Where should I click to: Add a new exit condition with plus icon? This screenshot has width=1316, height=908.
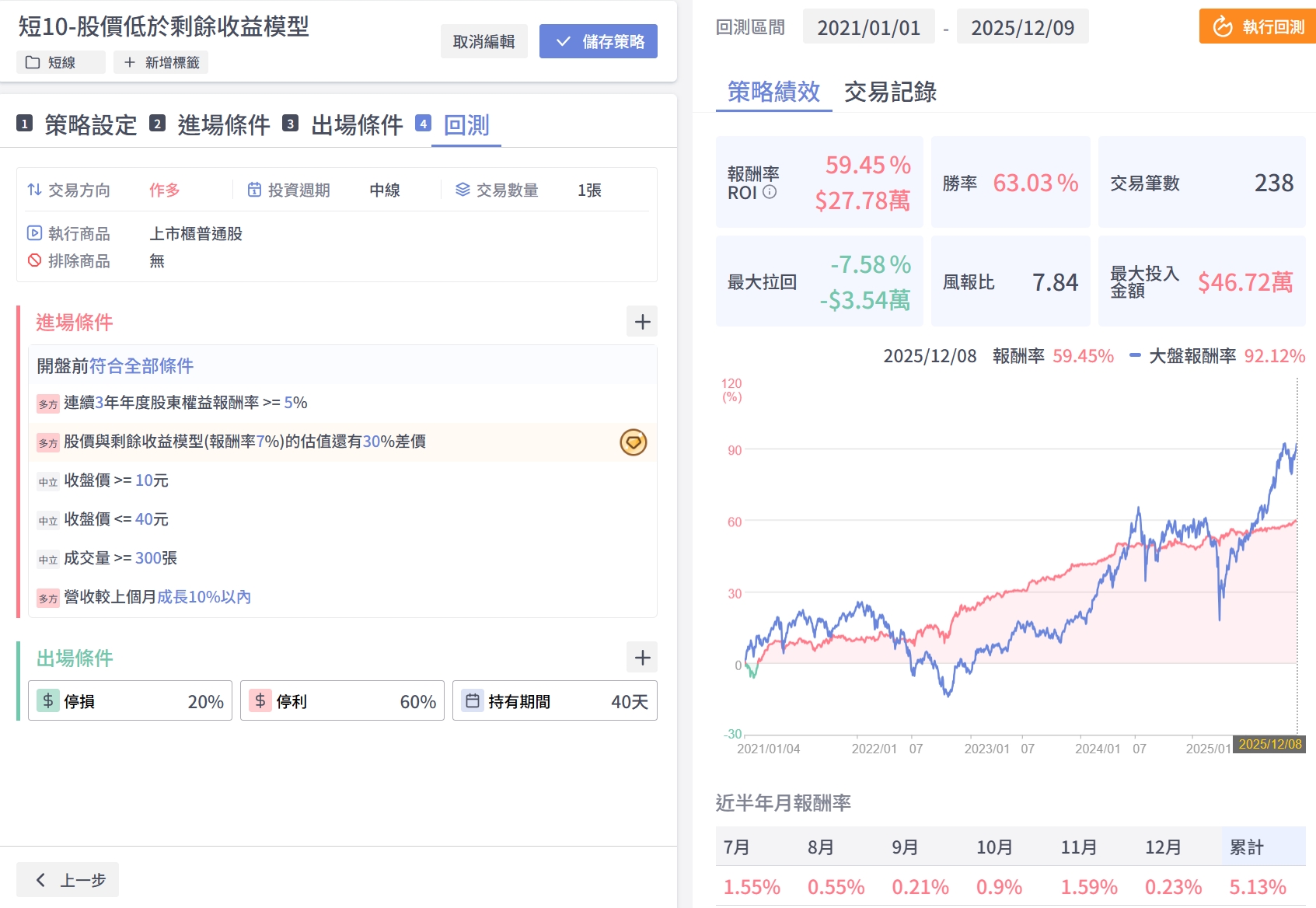(x=642, y=658)
